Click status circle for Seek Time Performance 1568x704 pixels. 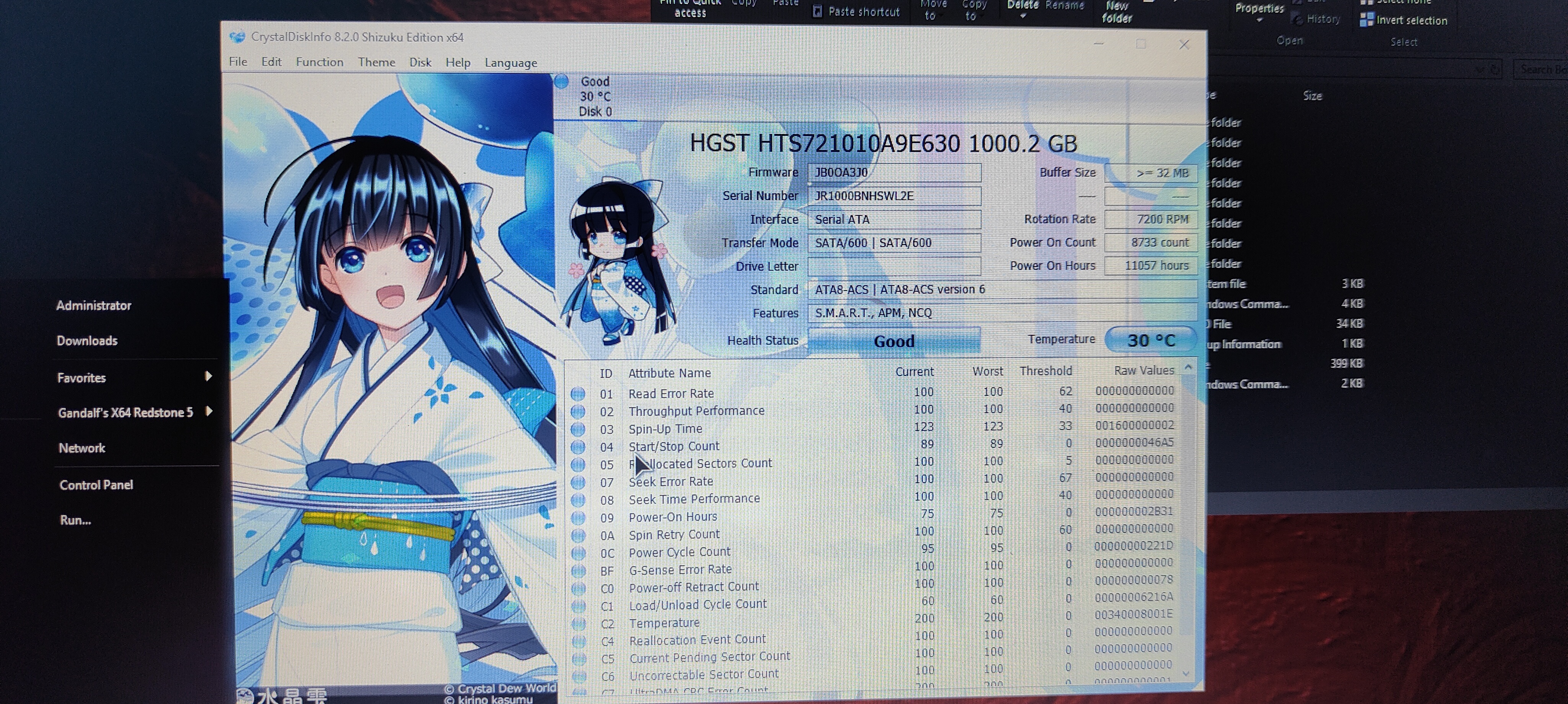point(578,500)
